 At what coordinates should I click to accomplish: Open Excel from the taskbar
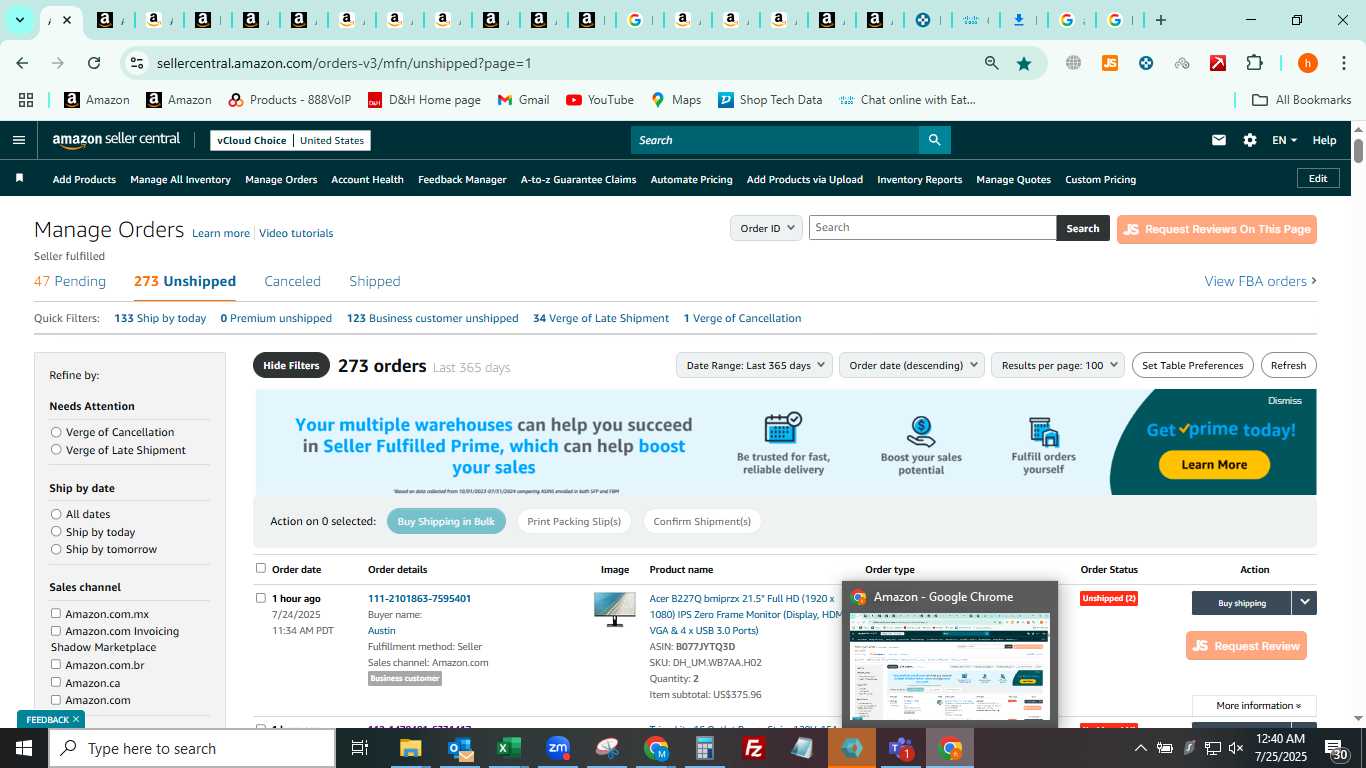pyautogui.click(x=508, y=748)
